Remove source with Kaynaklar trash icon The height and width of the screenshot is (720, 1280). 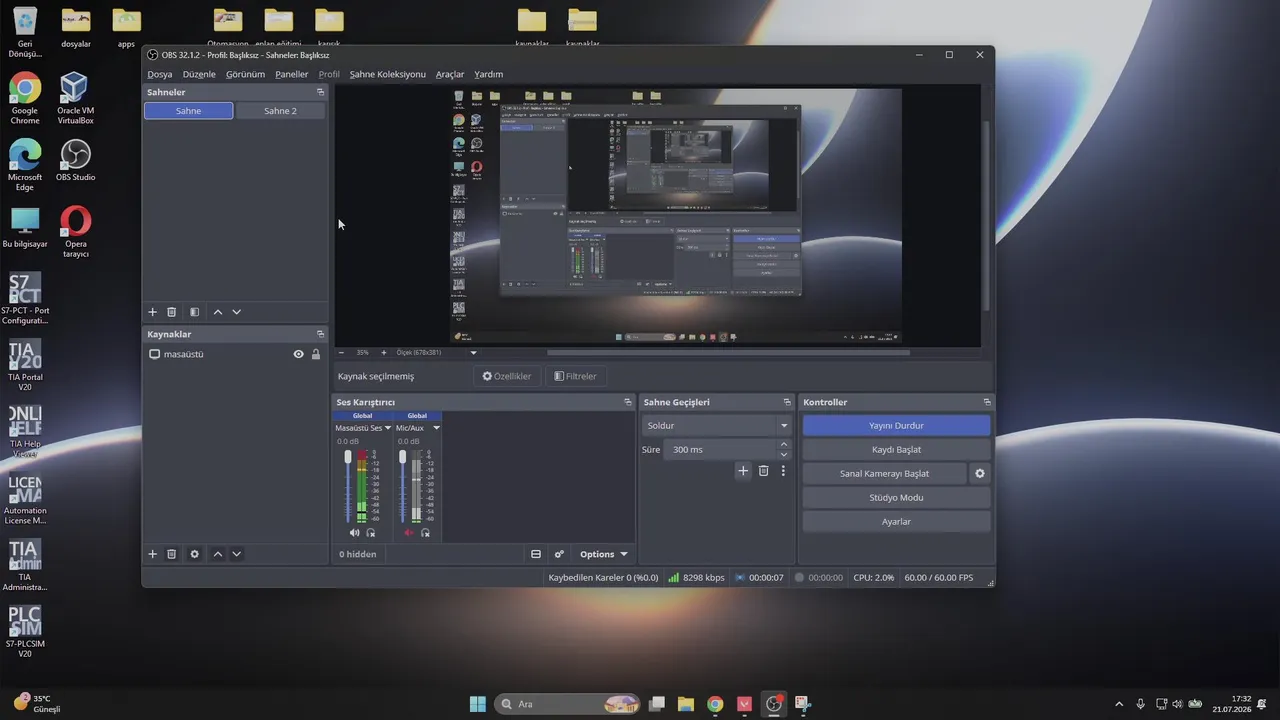pos(172,554)
